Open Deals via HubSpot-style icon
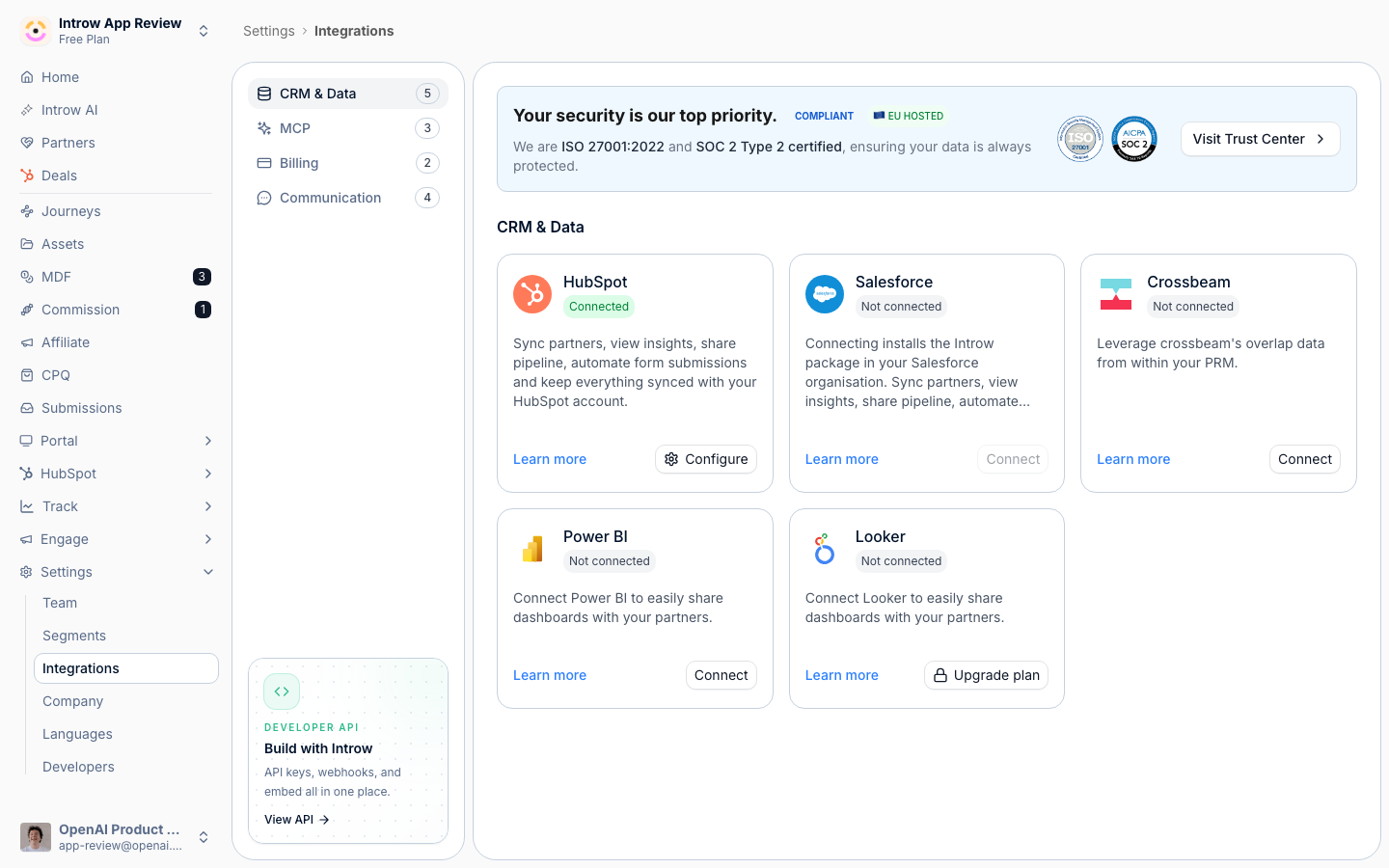Viewport: 1389px width, 868px height. 27,176
